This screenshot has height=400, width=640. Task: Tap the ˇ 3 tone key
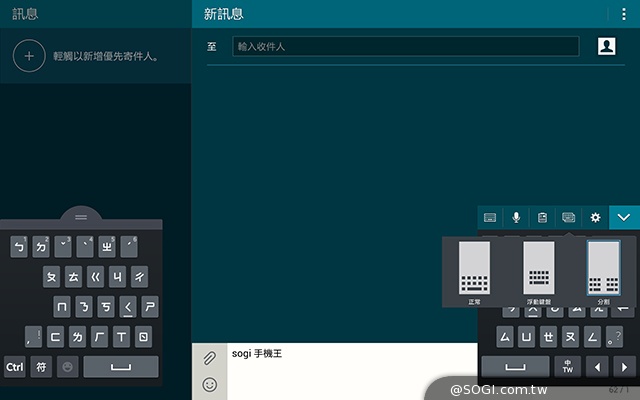[63, 247]
